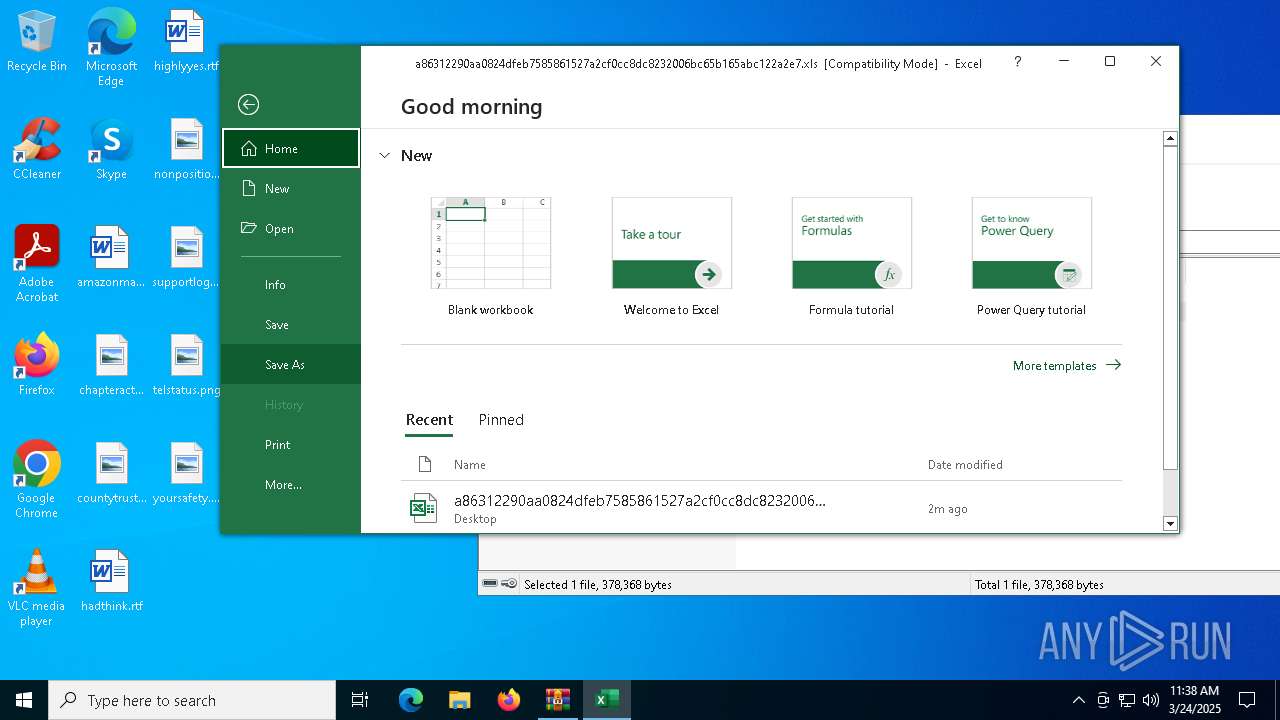
Task: Choose Open in the Excel sidebar
Action: (x=291, y=228)
